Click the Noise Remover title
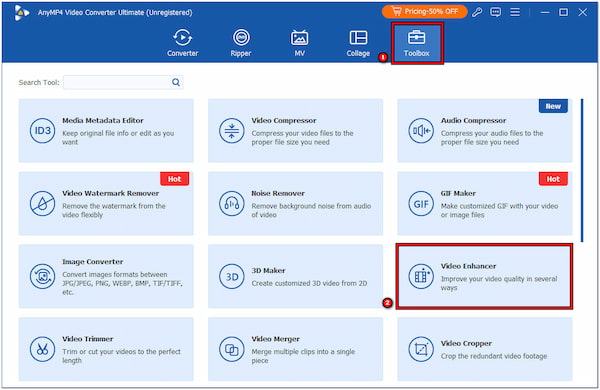 278,193
